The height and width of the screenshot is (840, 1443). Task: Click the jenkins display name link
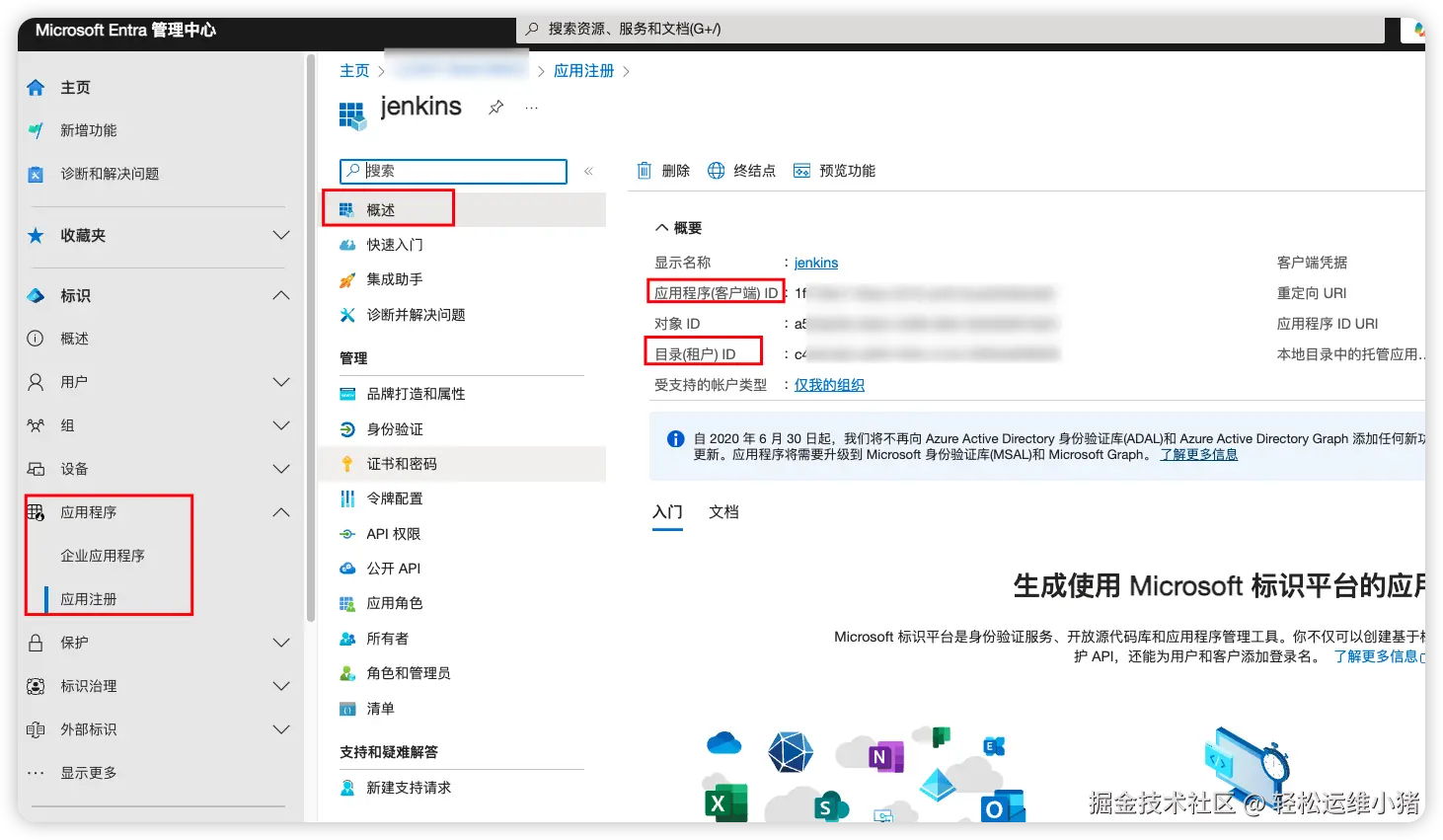(816, 263)
